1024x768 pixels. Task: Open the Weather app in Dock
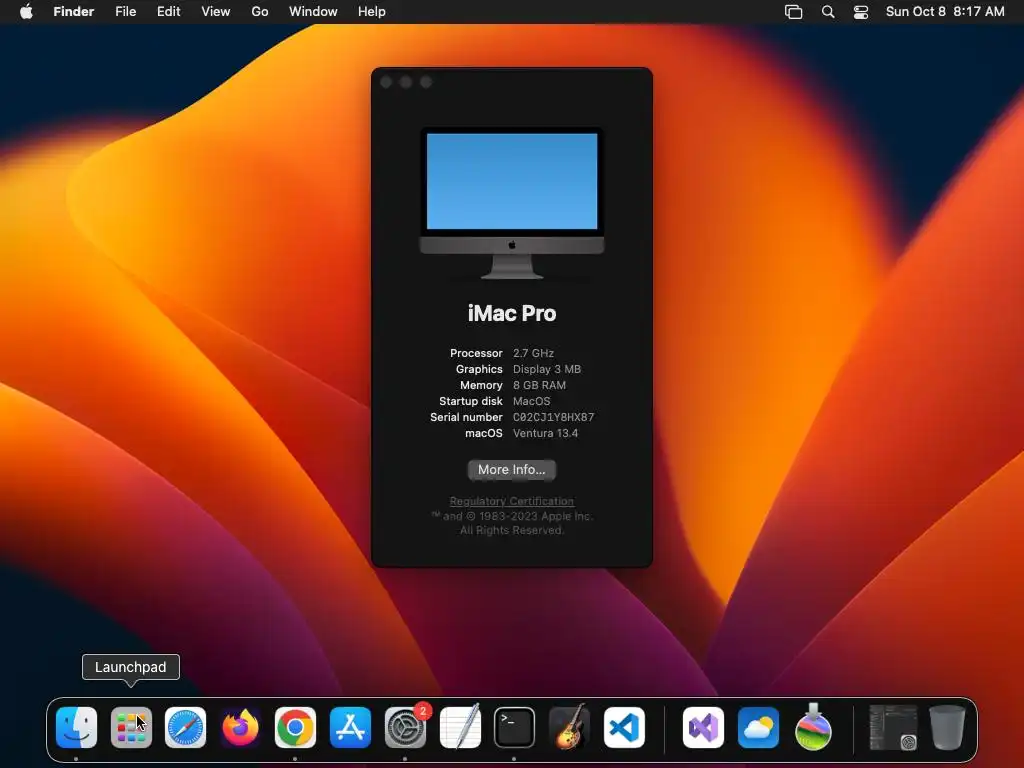click(x=758, y=727)
